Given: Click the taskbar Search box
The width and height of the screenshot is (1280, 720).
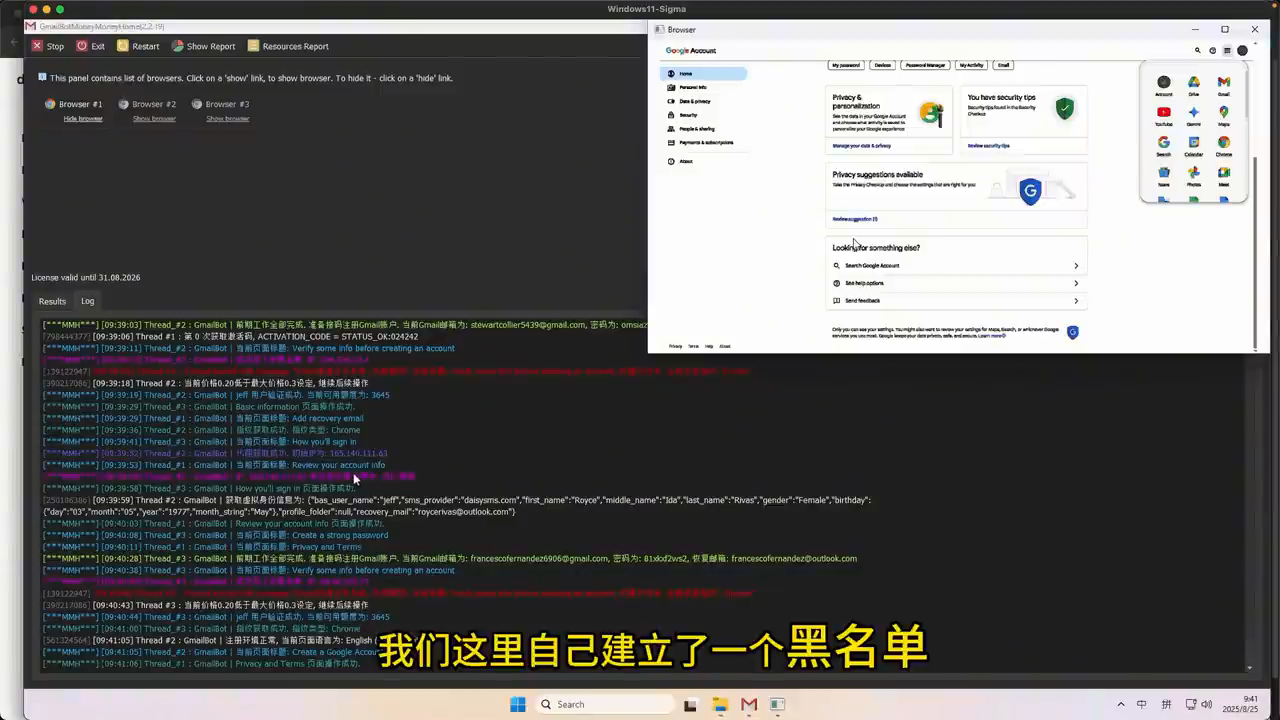Looking at the screenshot, I should pos(603,705).
